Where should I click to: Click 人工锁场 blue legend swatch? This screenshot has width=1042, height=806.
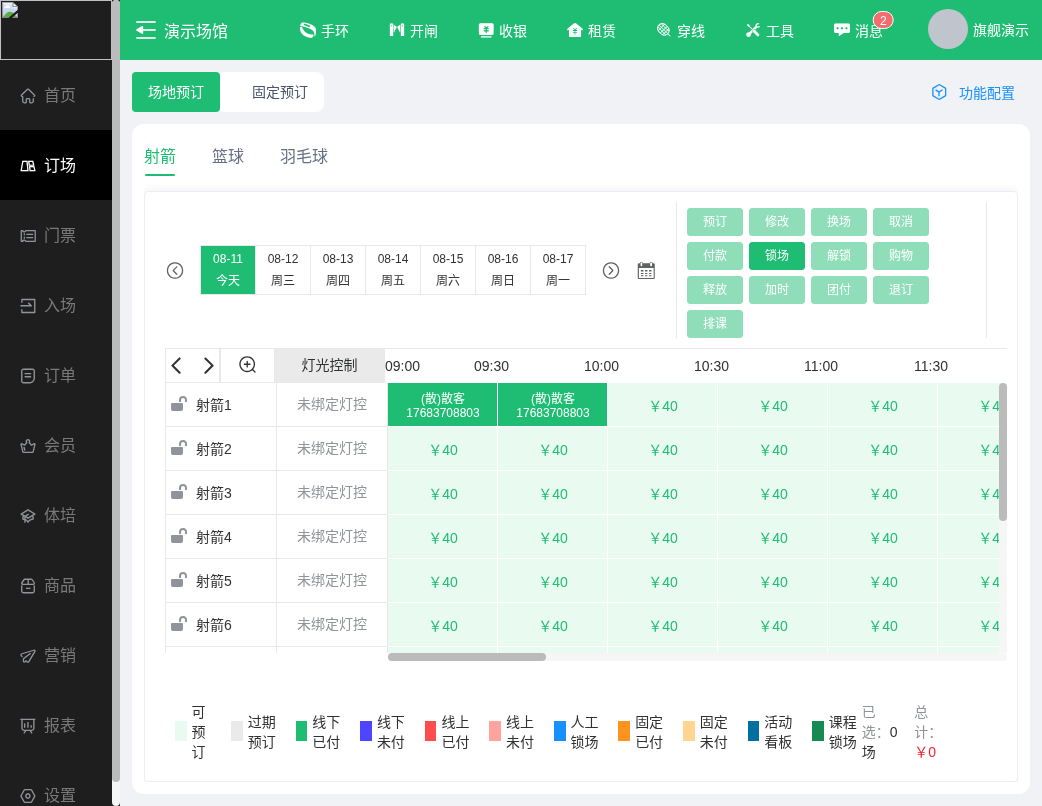coord(560,731)
